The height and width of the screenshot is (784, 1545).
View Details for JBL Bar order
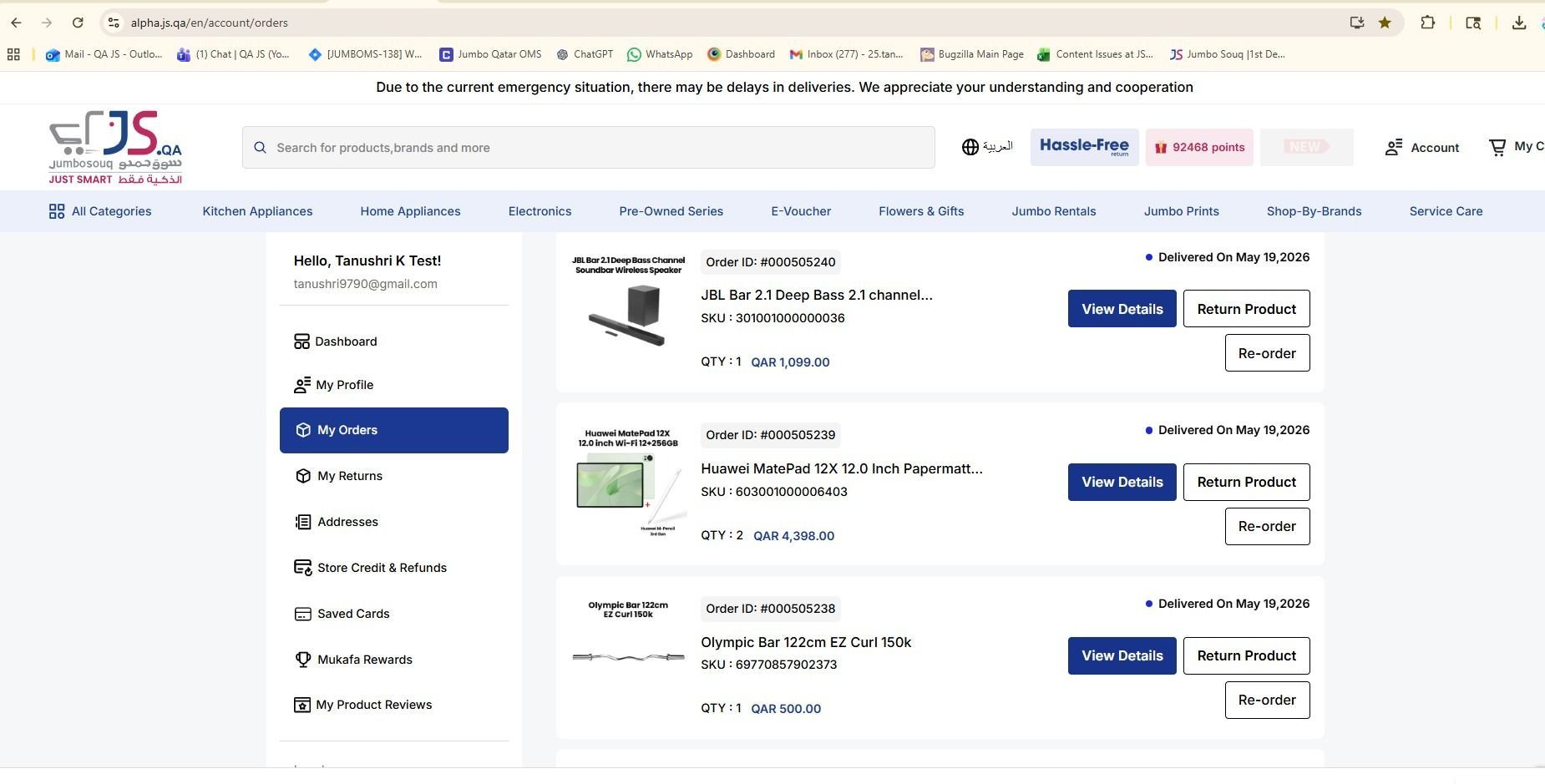point(1122,309)
